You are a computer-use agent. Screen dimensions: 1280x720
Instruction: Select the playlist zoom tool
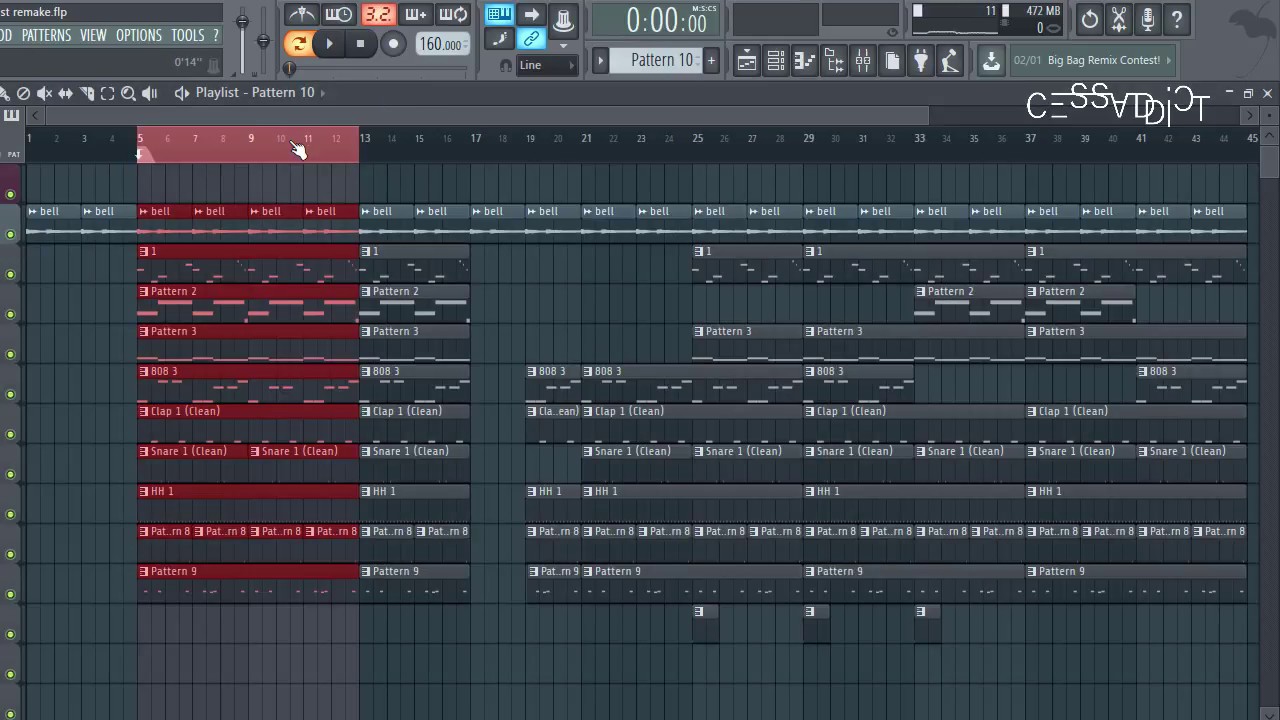[128, 93]
